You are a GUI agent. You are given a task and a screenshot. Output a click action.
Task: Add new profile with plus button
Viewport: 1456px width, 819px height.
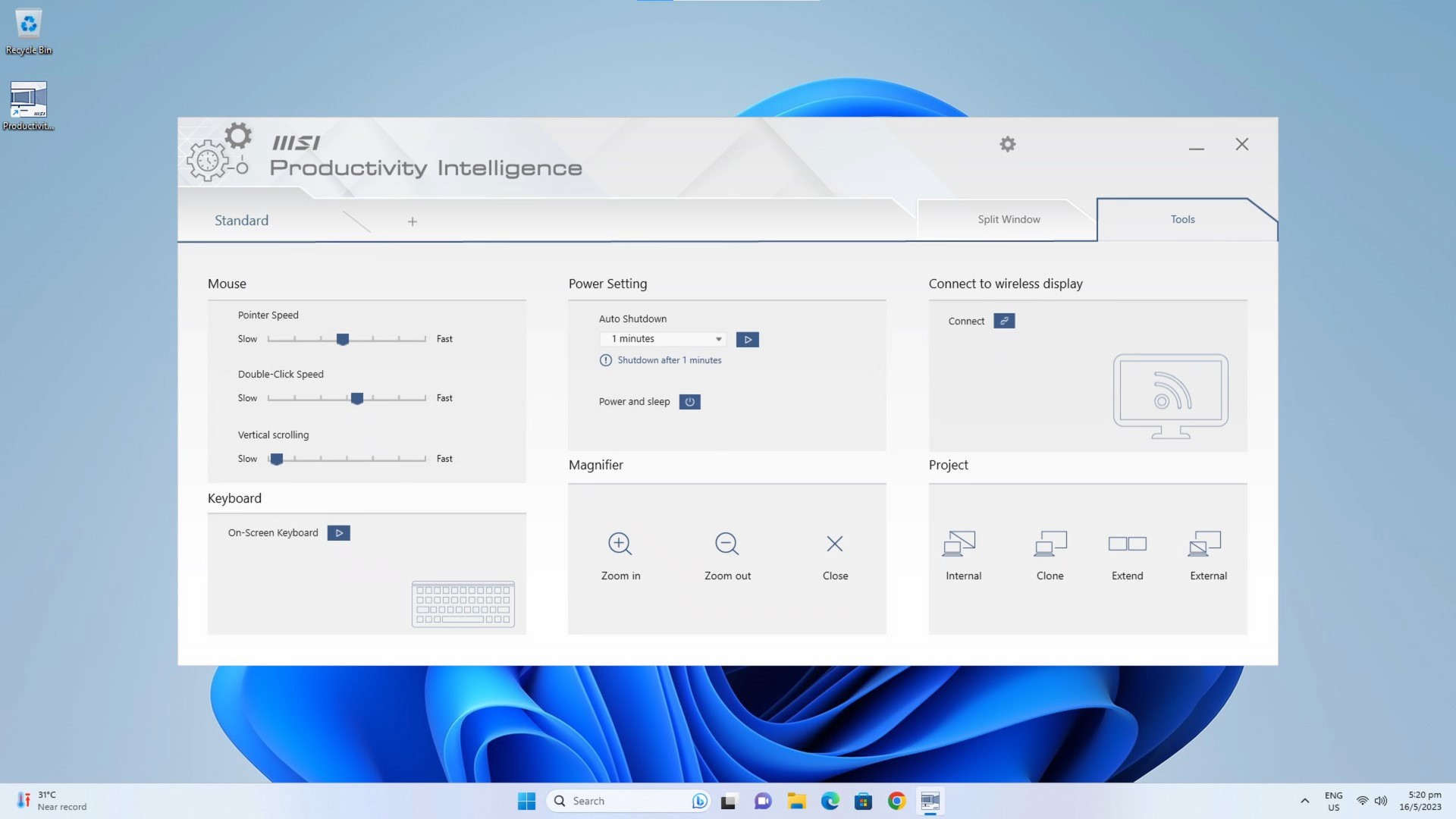coord(413,221)
